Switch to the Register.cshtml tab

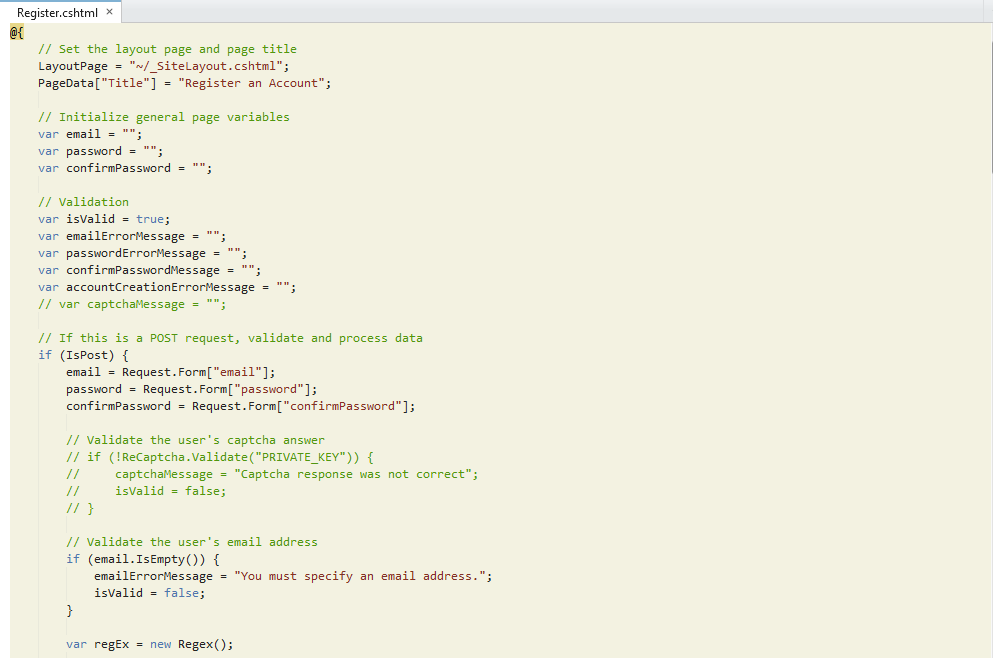[x=57, y=13]
